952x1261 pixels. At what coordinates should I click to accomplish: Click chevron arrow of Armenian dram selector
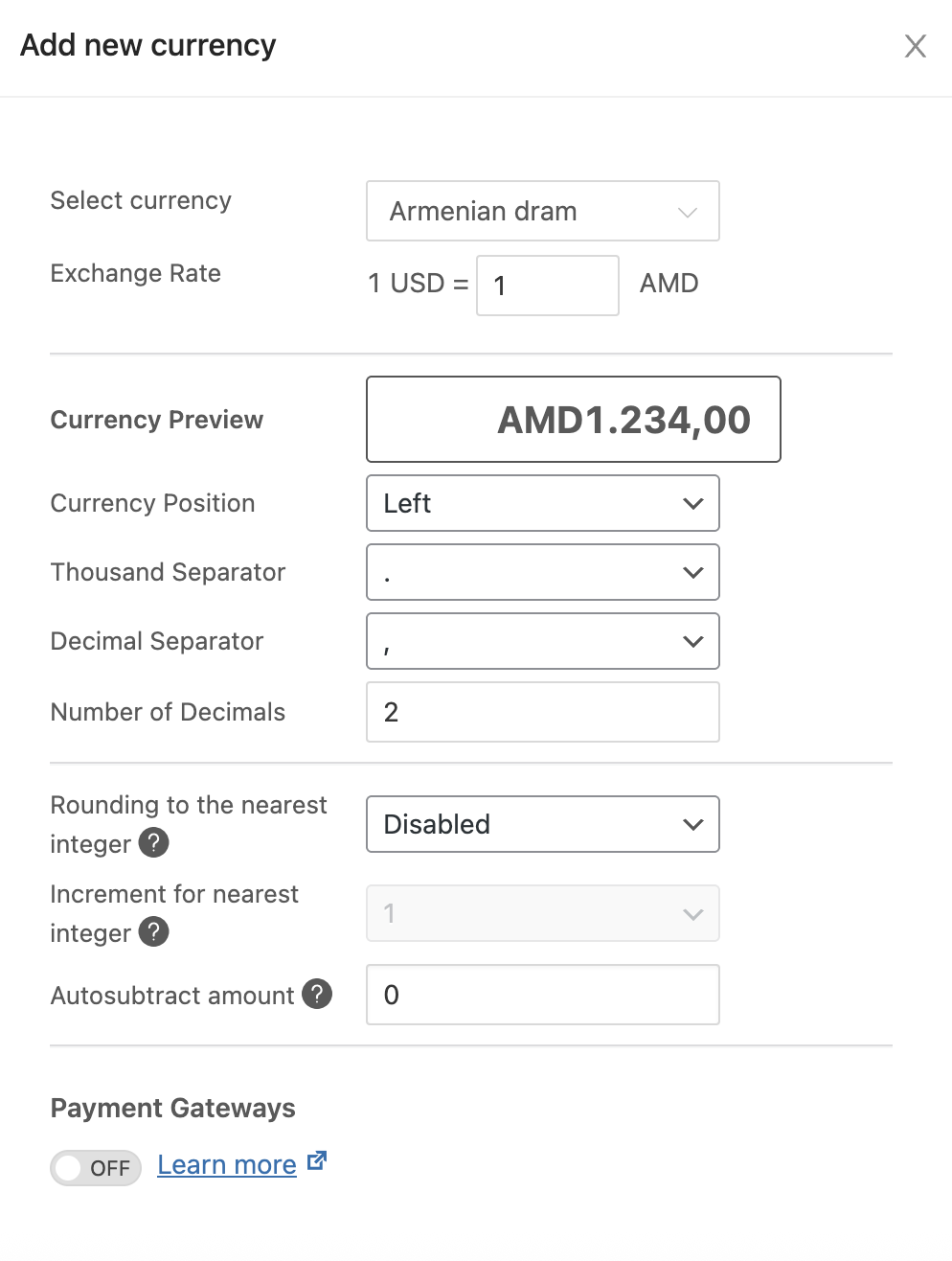688,212
